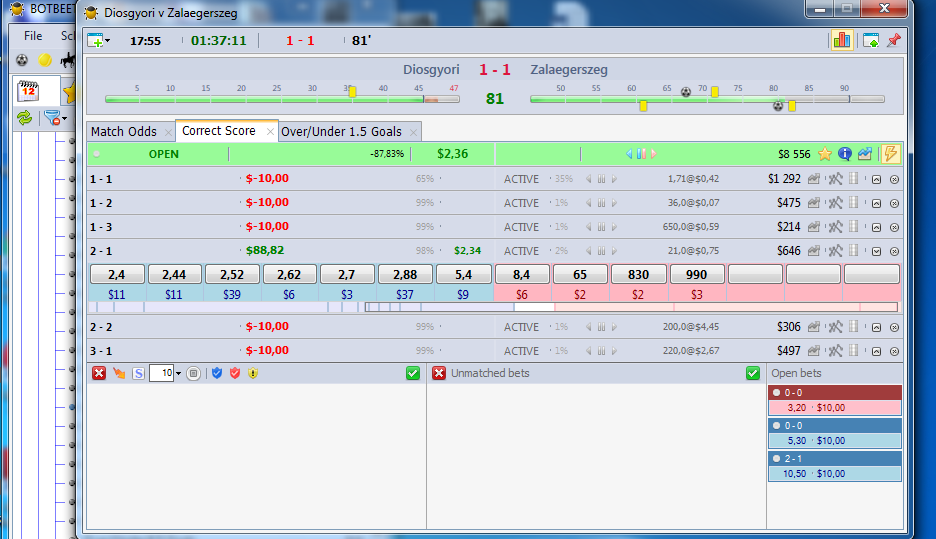The width and height of the screenshot is (936, 539).
Task: Expand the 2 - 2 selection row
Action: [876, 327]
